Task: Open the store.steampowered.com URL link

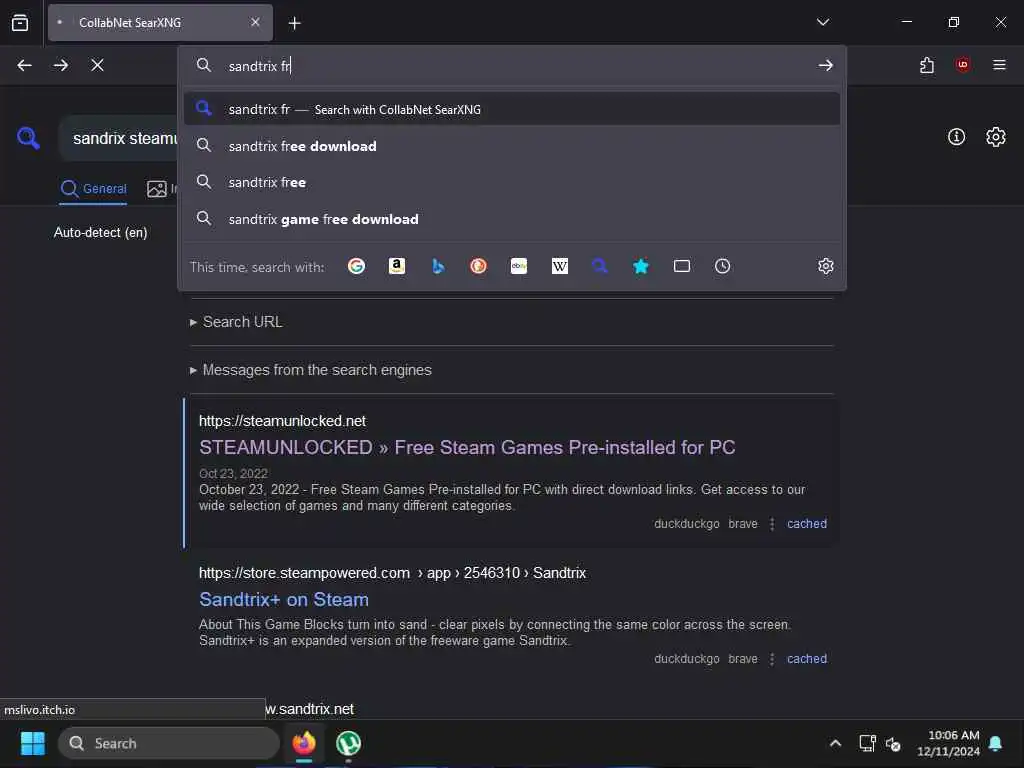Action: point(392,573)
